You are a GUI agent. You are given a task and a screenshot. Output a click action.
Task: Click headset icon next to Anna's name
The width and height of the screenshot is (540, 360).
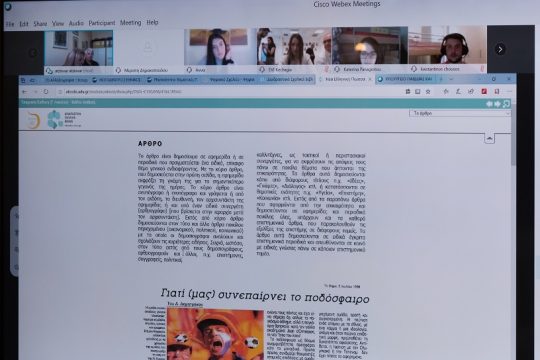click(x=189, y=70)
